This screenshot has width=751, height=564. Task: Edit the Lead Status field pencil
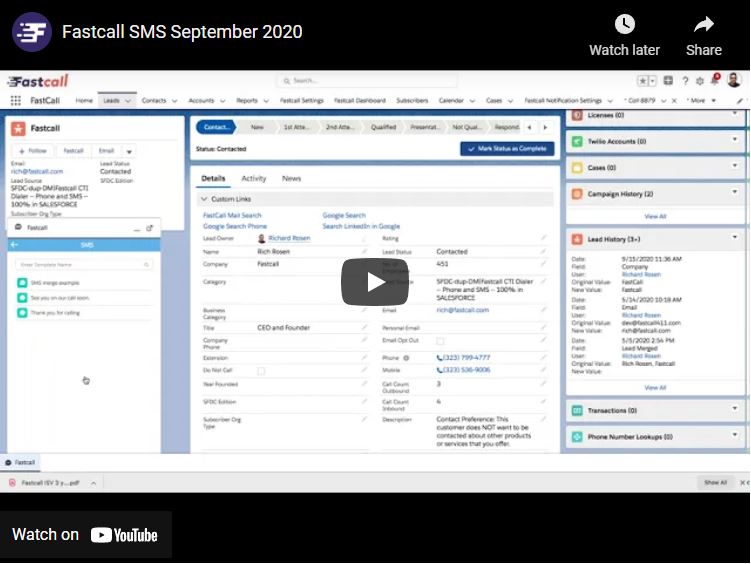click(x=544, y=251)
